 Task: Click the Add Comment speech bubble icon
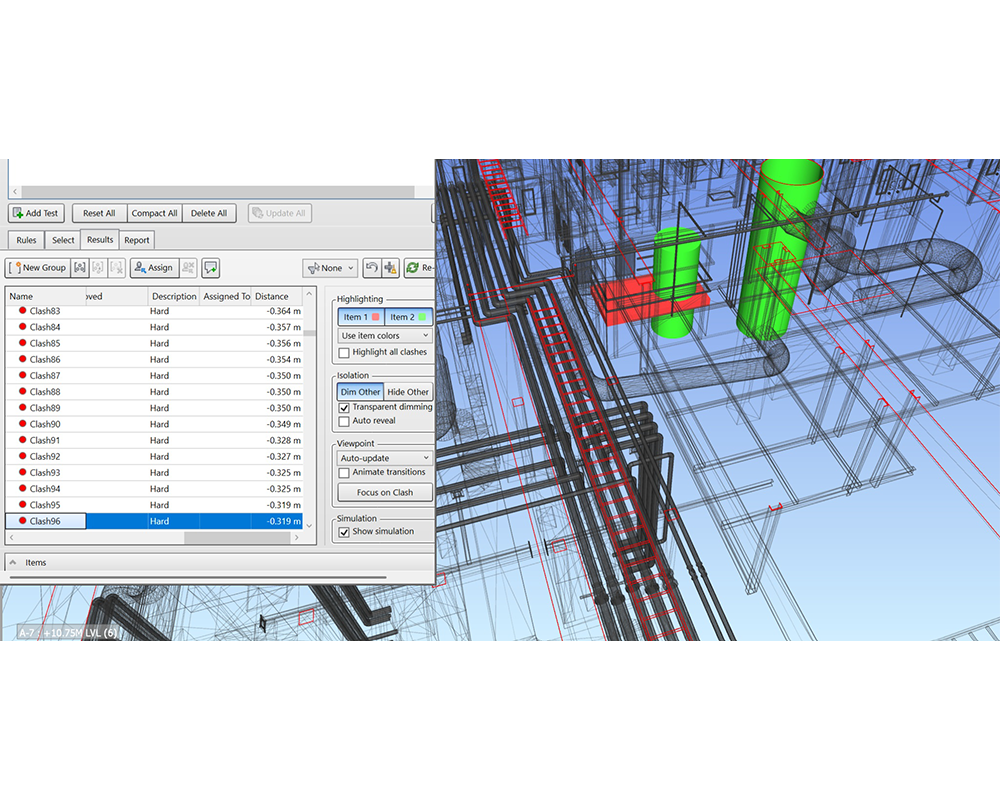[210, 268]
